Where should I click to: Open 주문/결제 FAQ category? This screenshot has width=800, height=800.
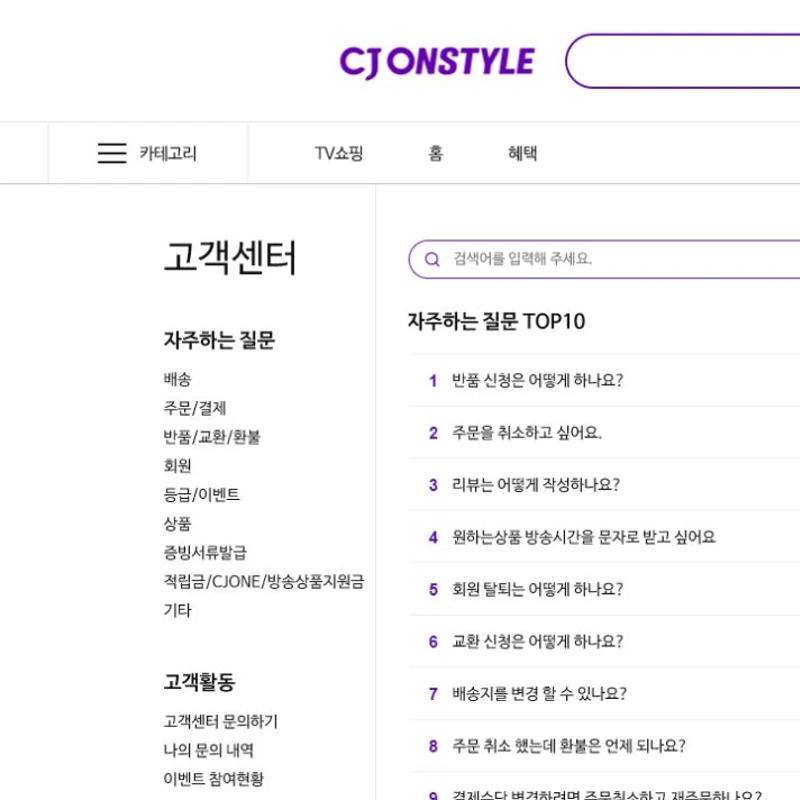point(194,408)
